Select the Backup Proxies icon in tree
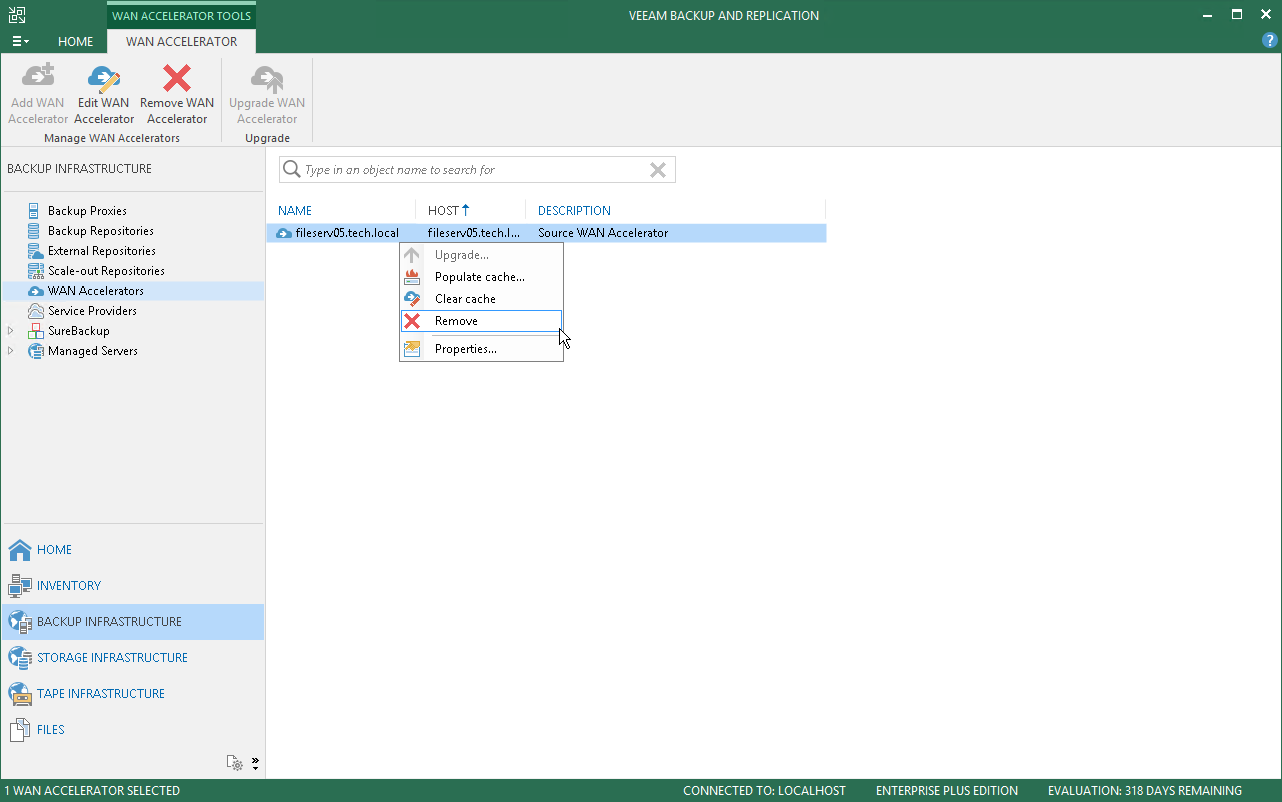The width and height of the screenshot is (1282, 802). (36, 211)
